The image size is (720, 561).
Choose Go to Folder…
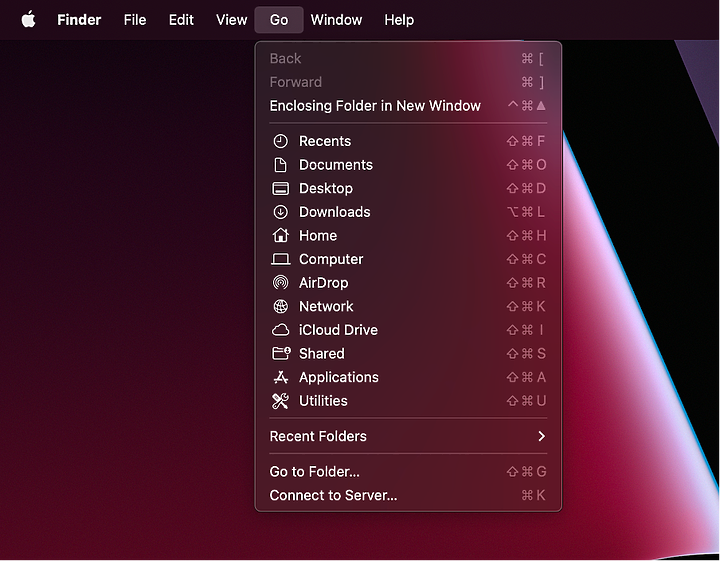408,471
